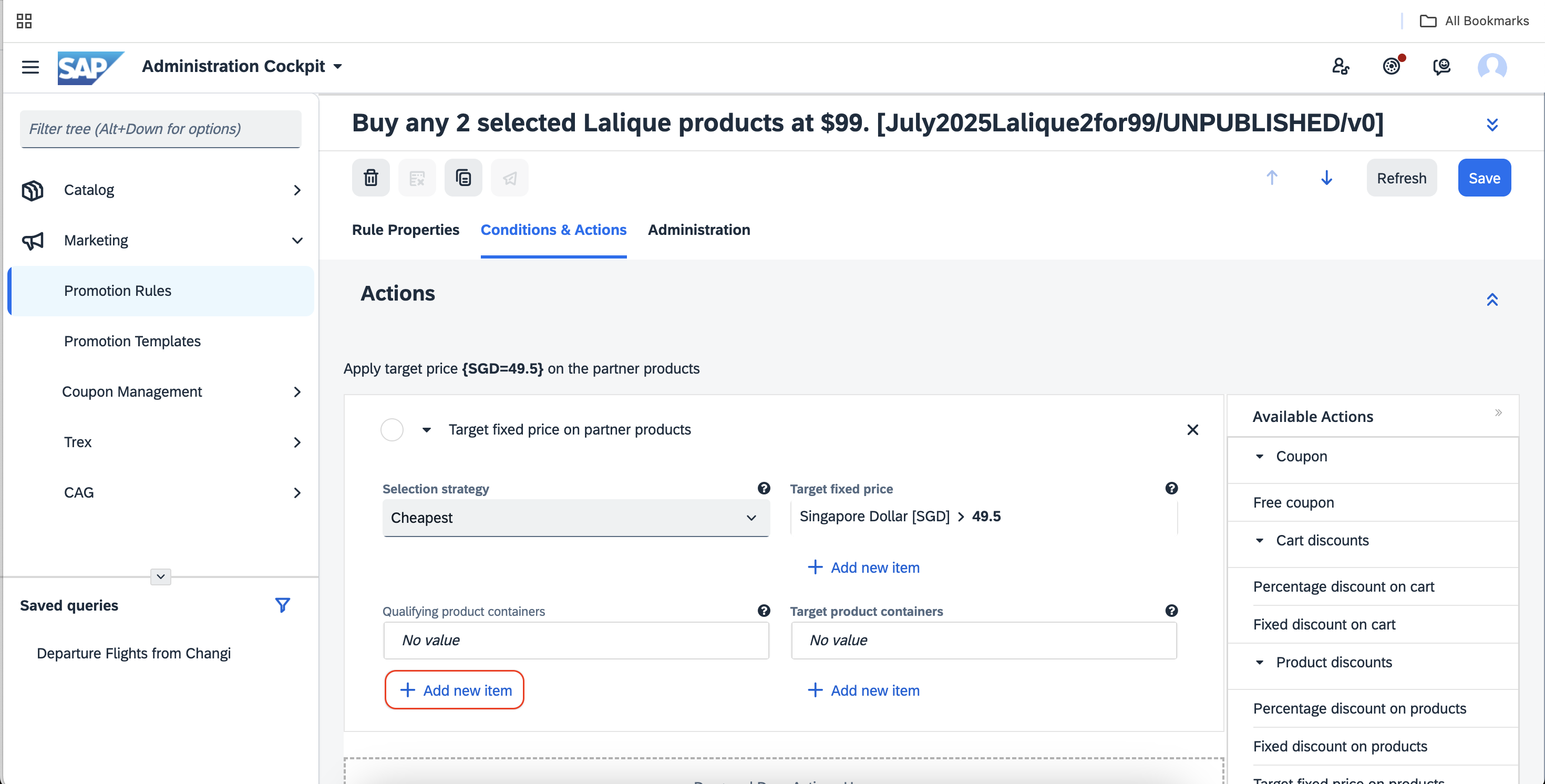Screen dimensions: 1545x784
Task: Click the disabled archive rule icon
Action: 417,178
